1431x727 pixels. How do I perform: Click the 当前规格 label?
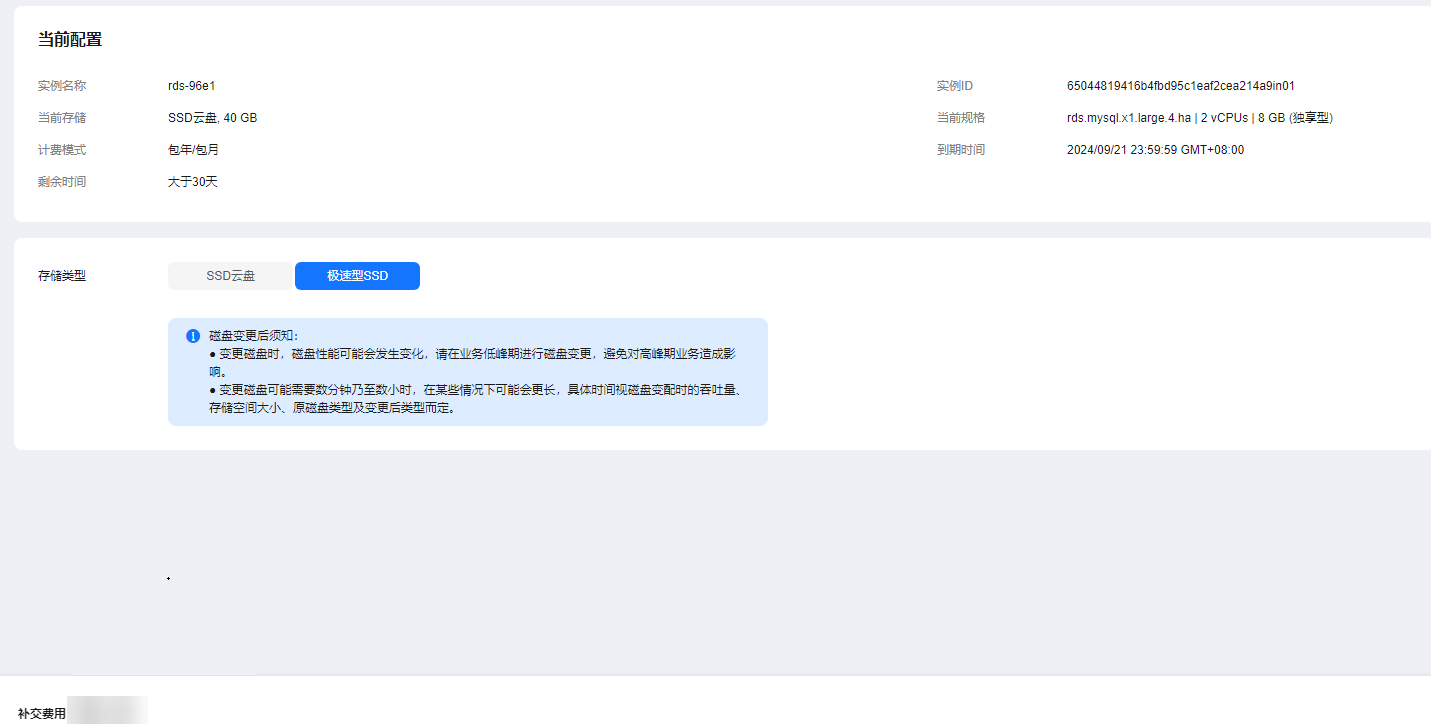click(x=960, y=118)
